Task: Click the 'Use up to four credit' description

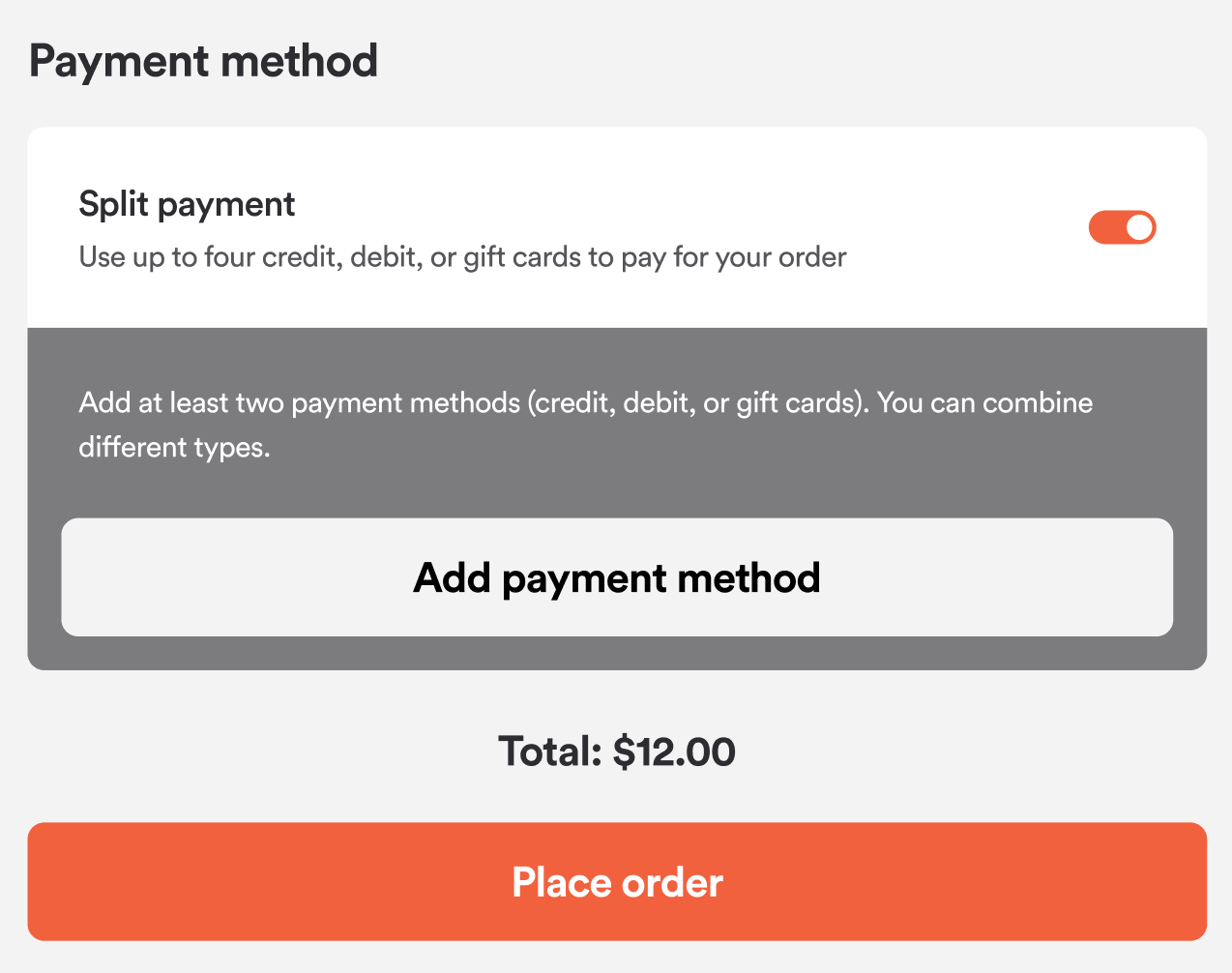Action: 462,257
